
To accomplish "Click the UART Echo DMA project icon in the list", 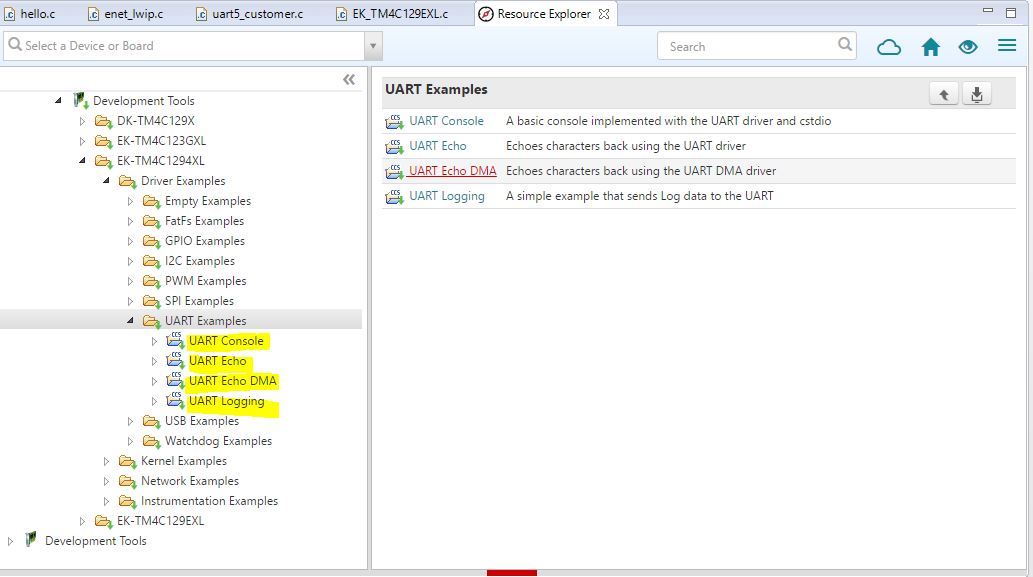I will [x=394, y=171].
